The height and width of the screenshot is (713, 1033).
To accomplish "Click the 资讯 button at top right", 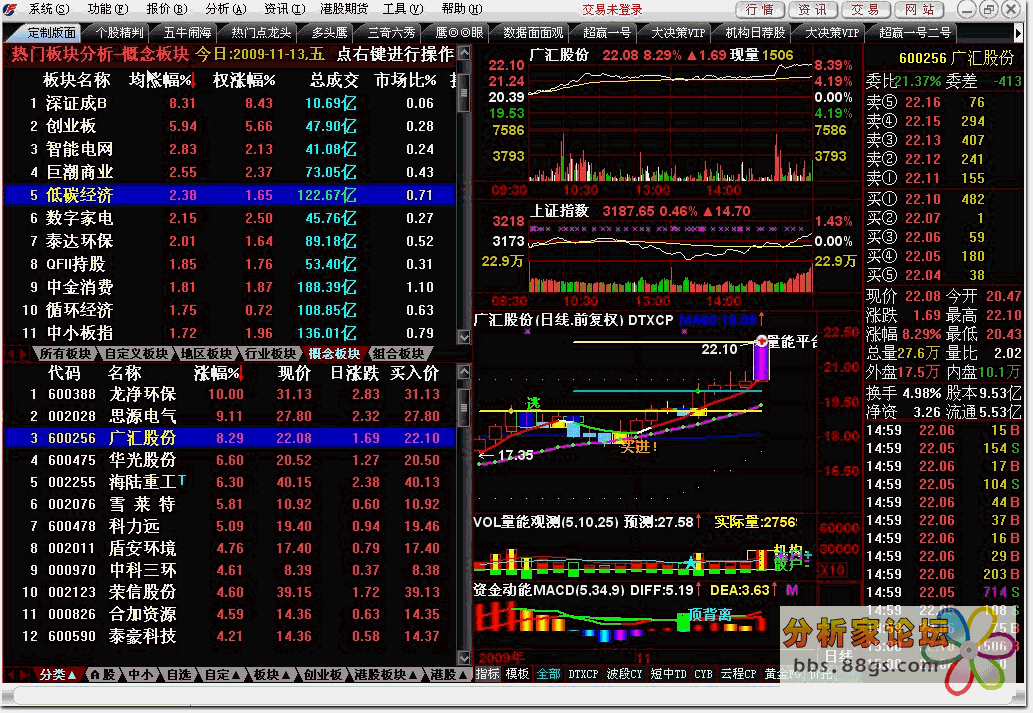I will pyautogui.click(x=812, y=10).
